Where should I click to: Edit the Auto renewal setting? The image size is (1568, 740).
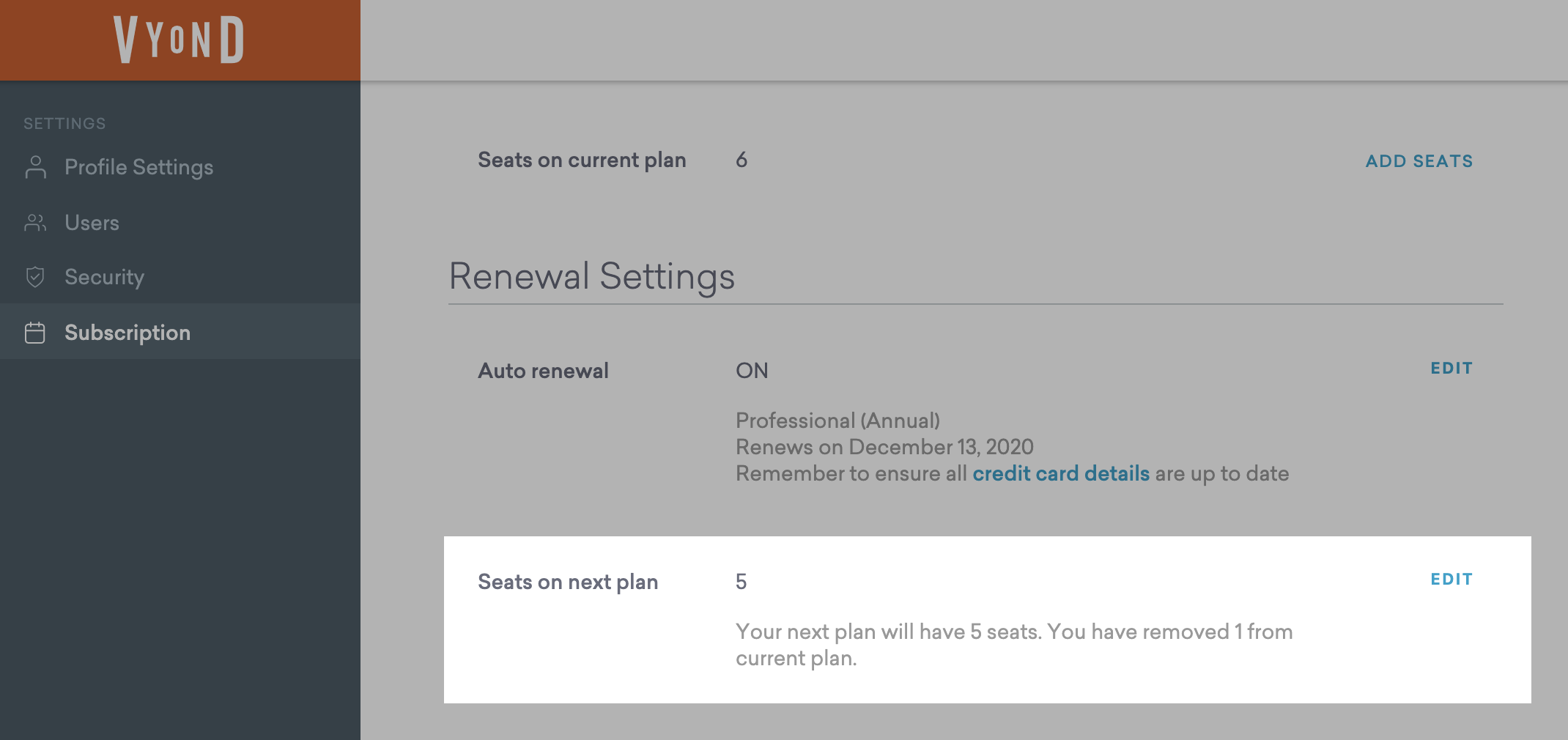1451,369
